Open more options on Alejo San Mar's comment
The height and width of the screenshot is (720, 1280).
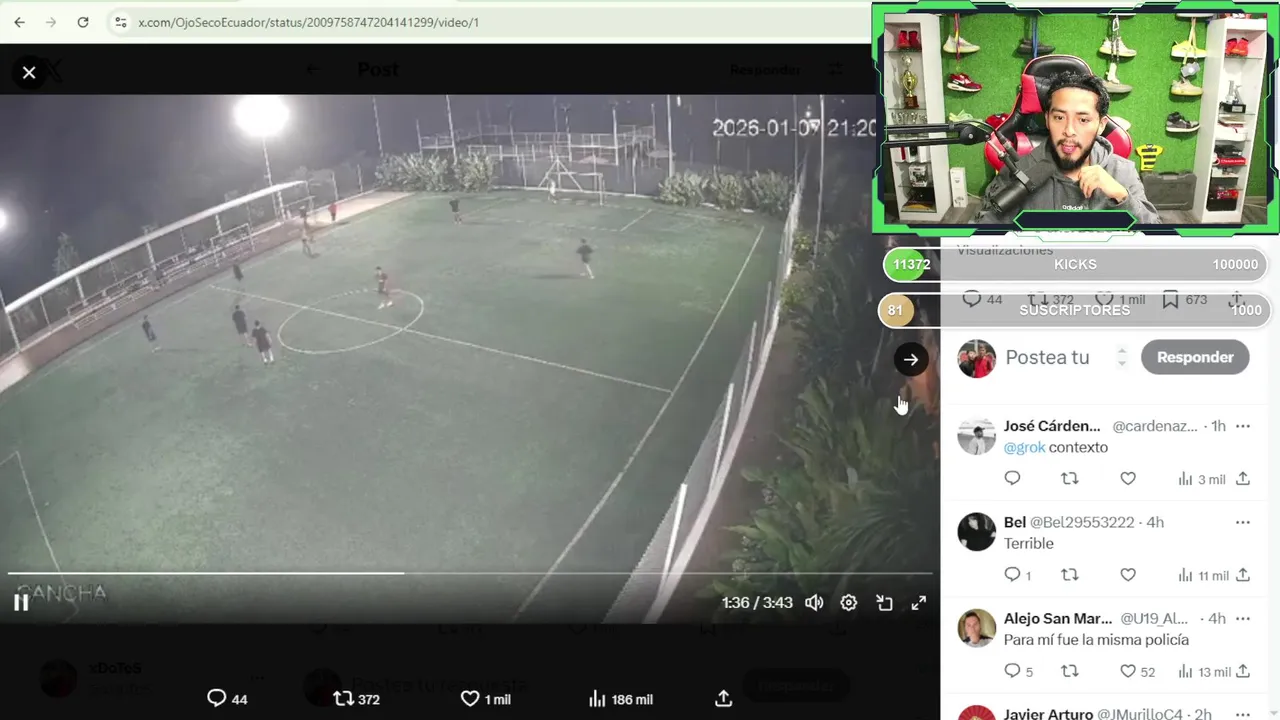point(1242,618)
